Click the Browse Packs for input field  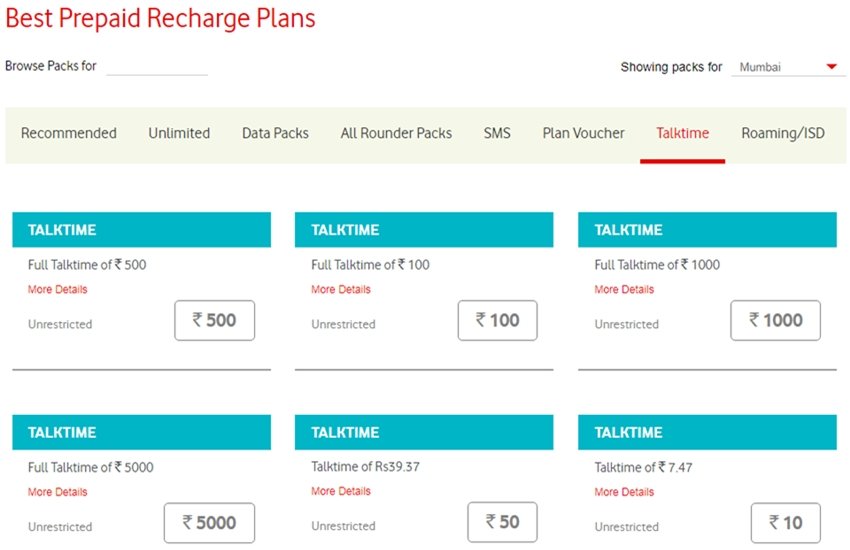[157, 66]
